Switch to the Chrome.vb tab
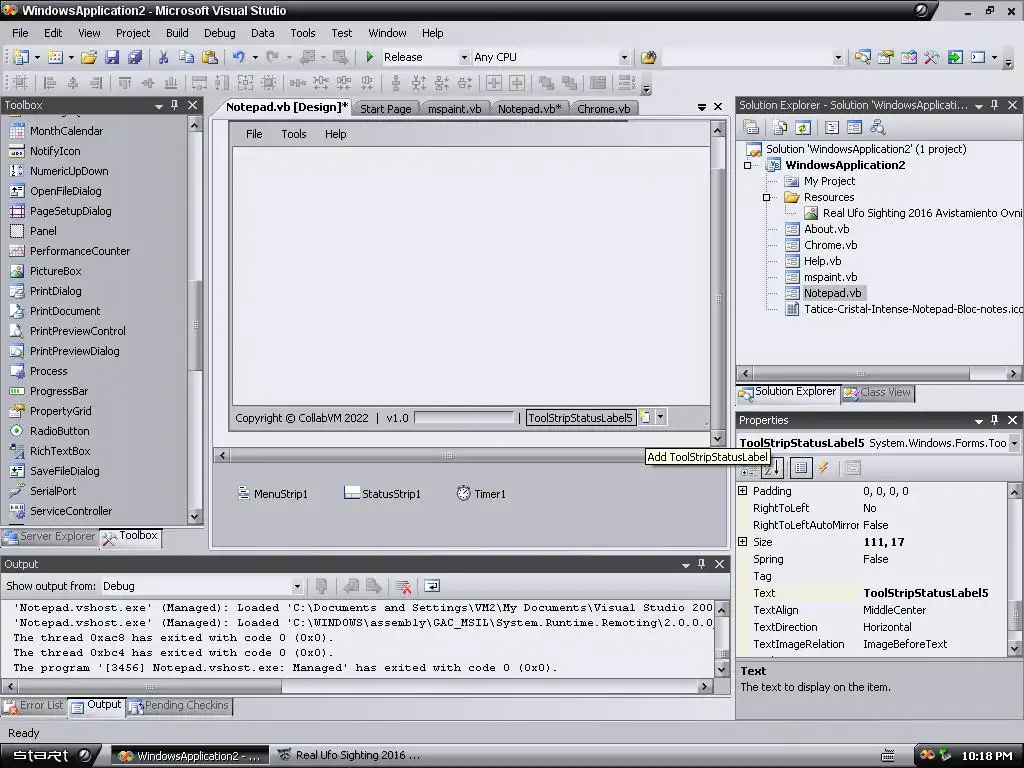 (x=603, y=109)
